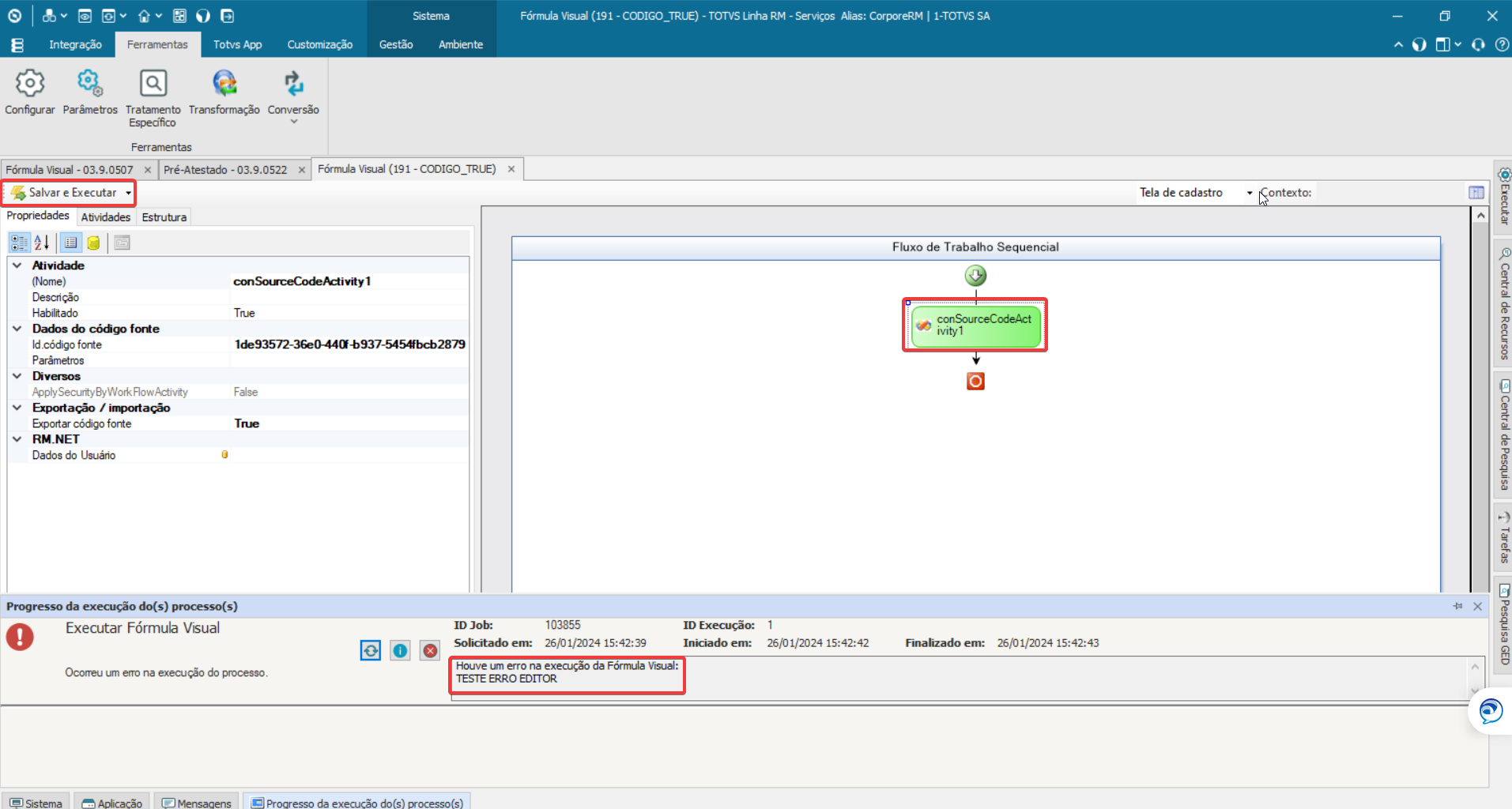Open the Ambiente ribbon tab

461,44
